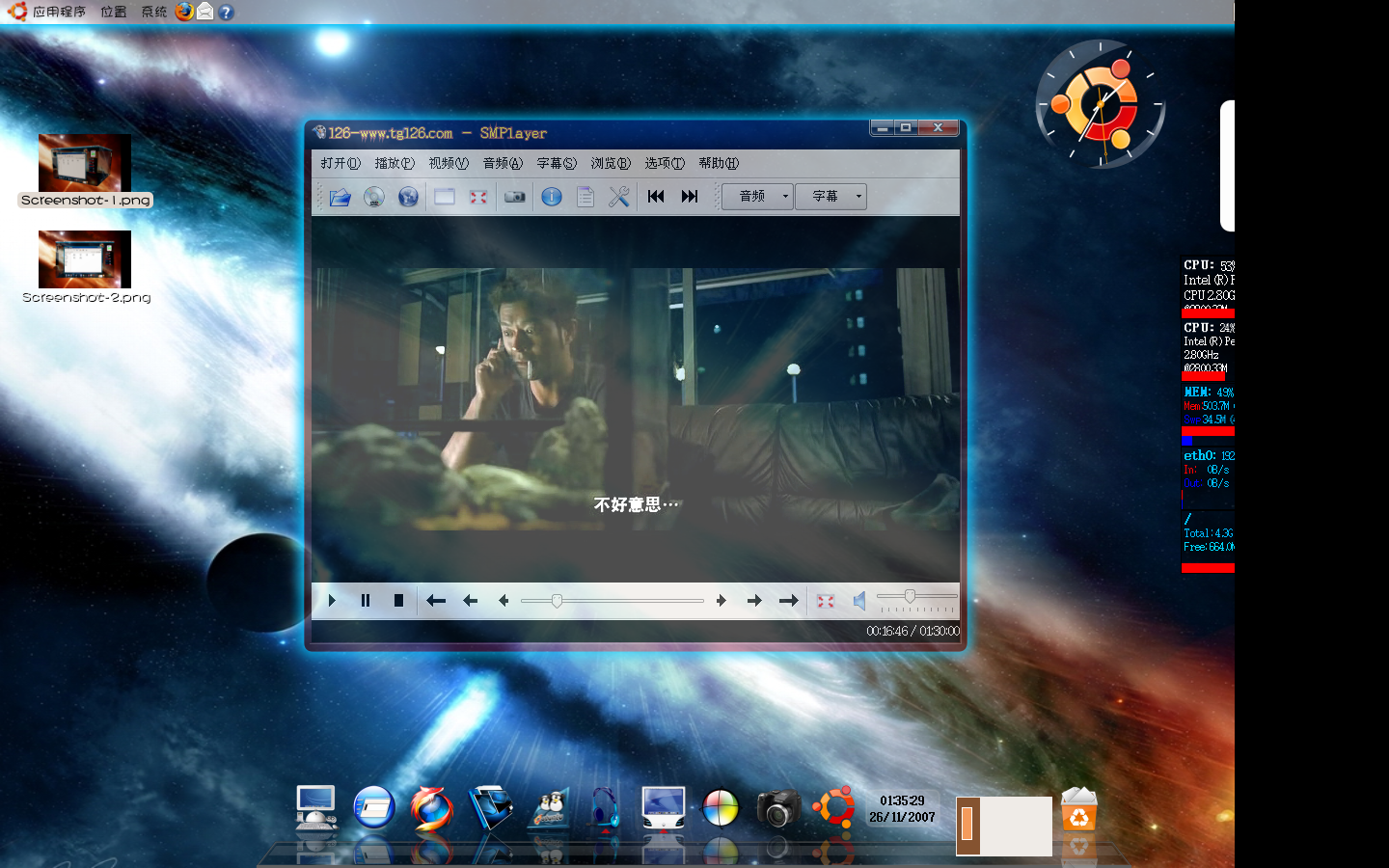
Task: Forward with the longest right arrow
Action: coord(788,601)
